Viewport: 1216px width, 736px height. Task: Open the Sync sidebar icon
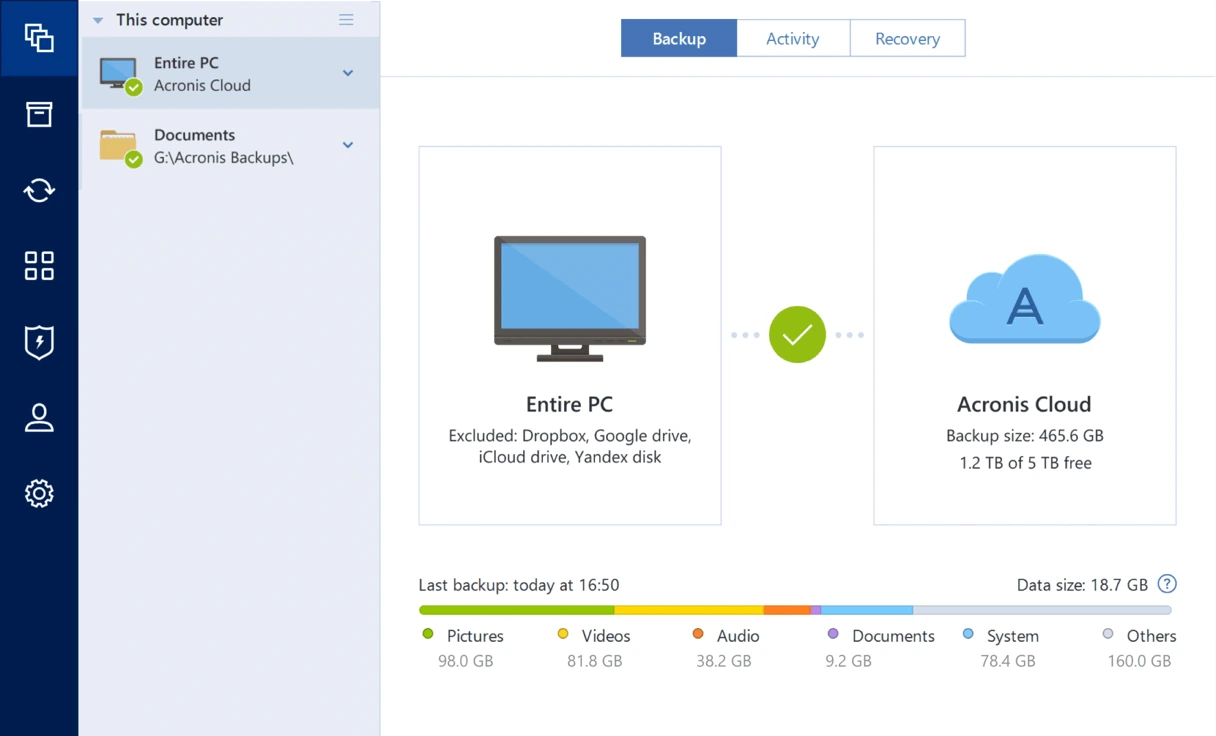click(x=39, y=190)
